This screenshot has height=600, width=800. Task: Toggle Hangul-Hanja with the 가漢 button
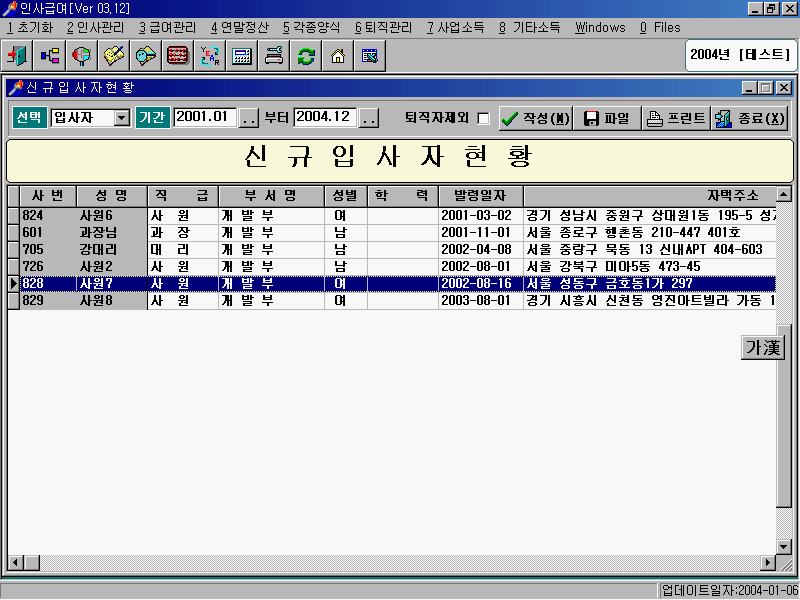[763, 348]
